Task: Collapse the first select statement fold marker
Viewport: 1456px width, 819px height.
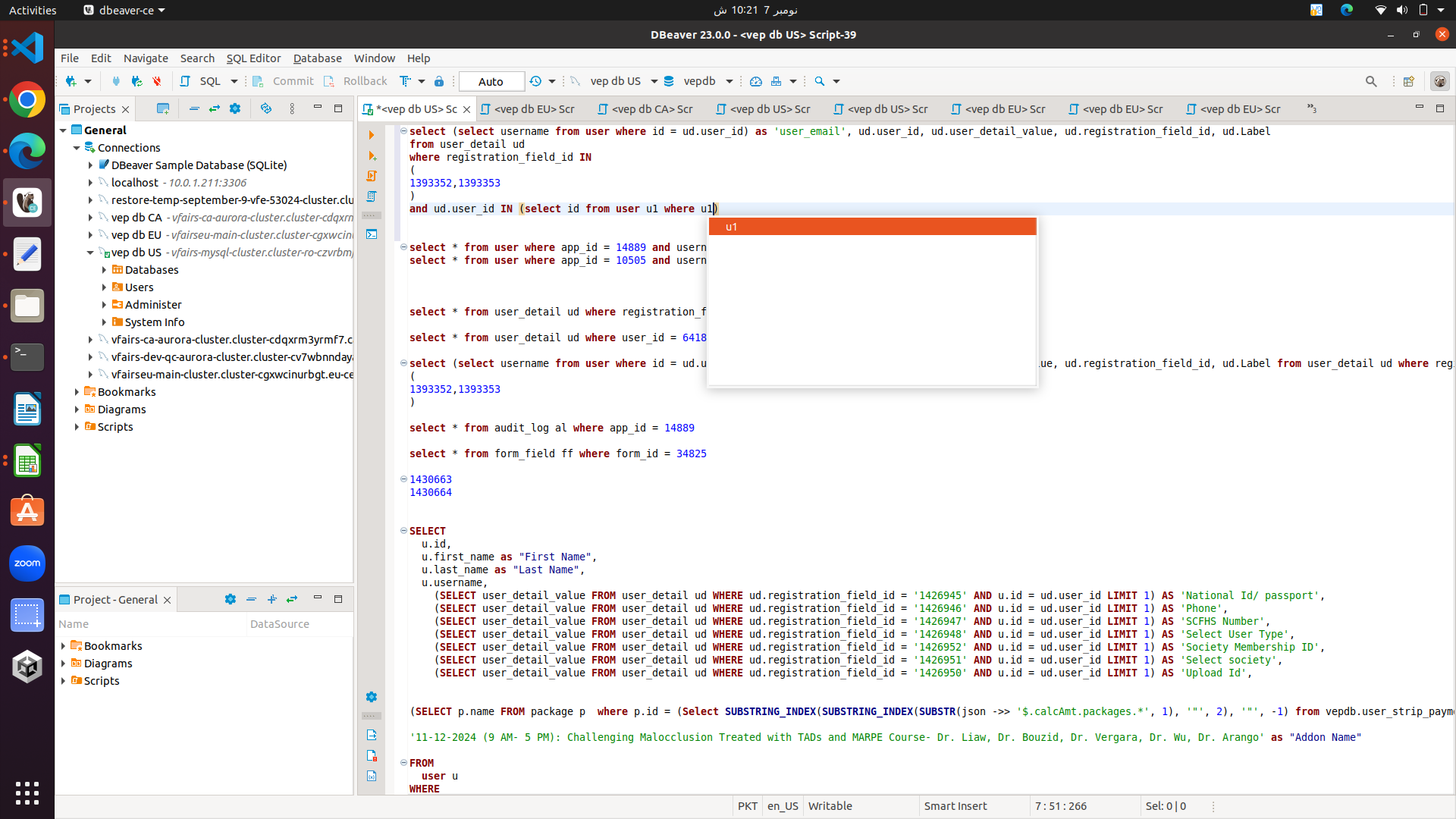Action: (x=403, y=131)
